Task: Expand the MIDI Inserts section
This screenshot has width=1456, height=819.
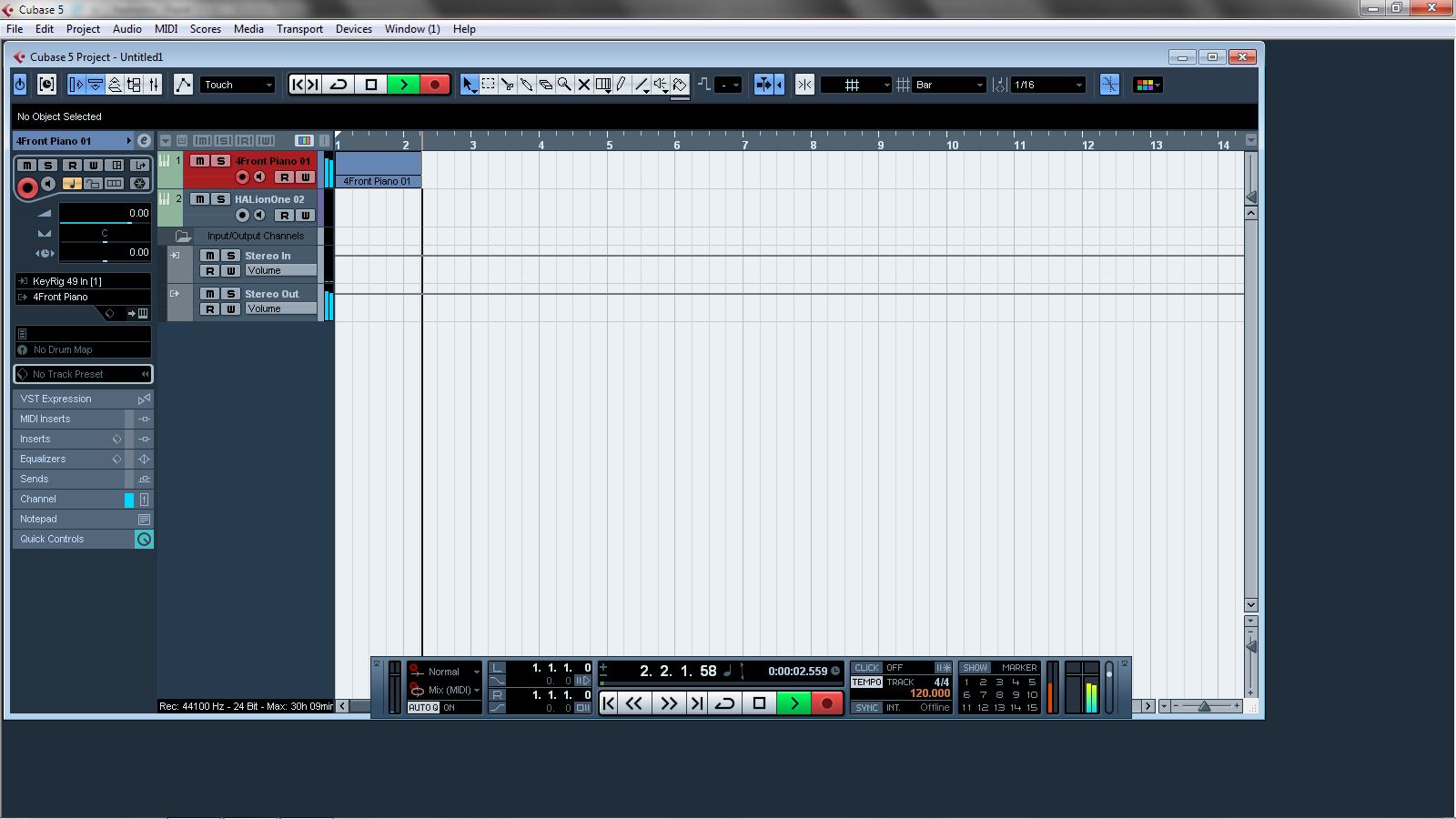Action: [83, 419]
